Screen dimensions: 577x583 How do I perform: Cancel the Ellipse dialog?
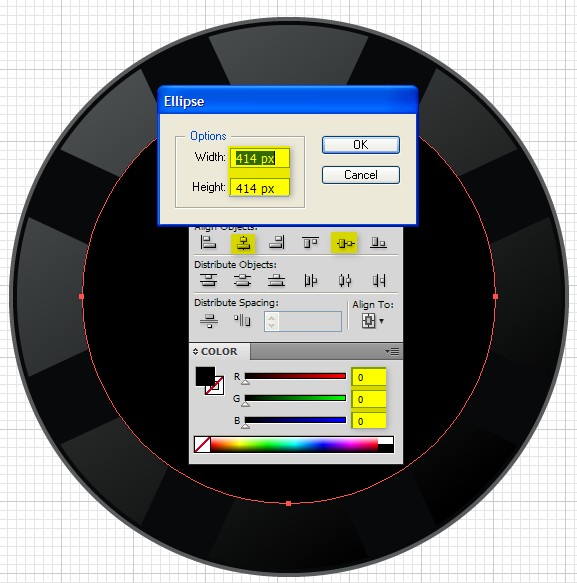click(361, 175)
